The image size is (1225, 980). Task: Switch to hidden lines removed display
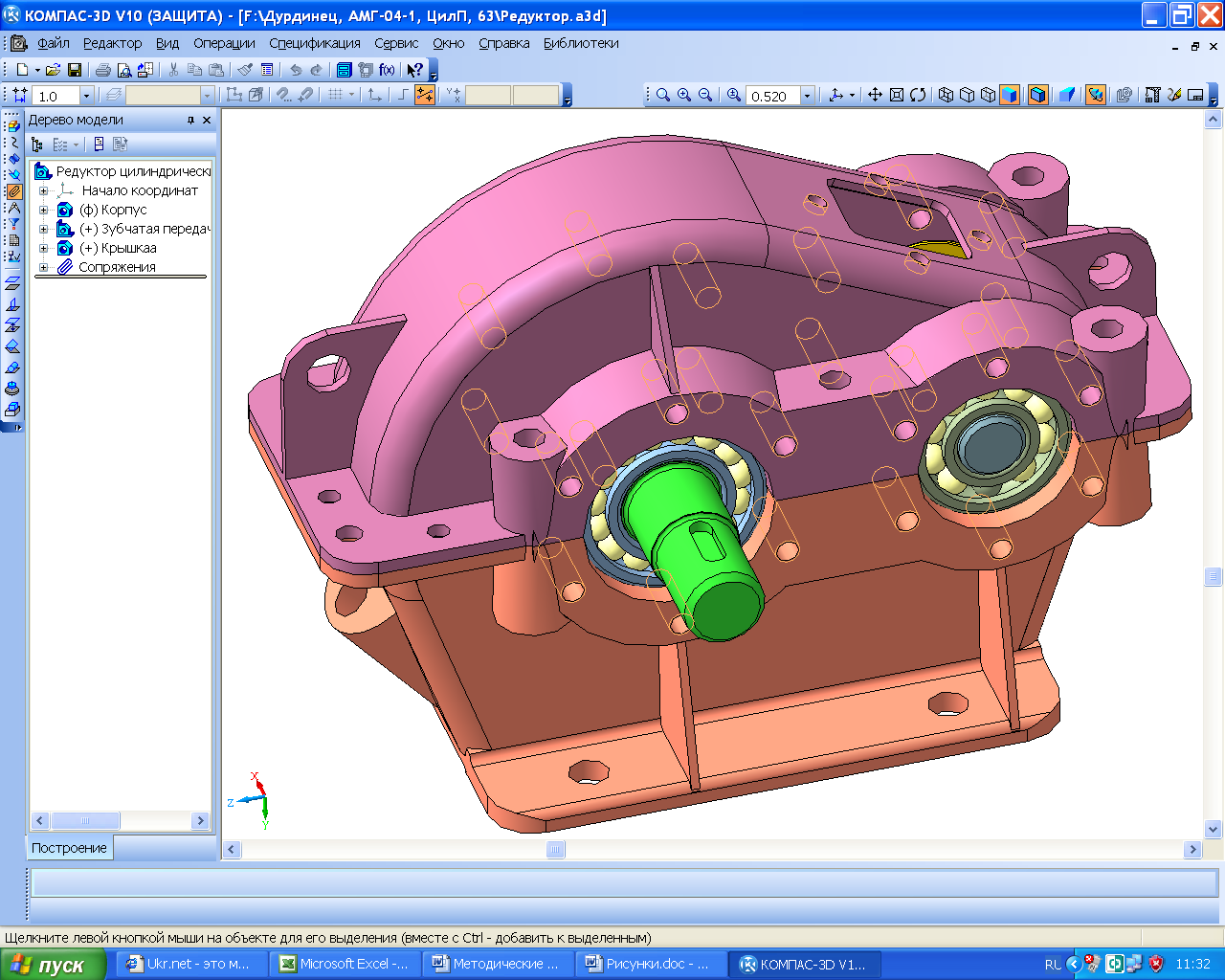coord(967,96)
